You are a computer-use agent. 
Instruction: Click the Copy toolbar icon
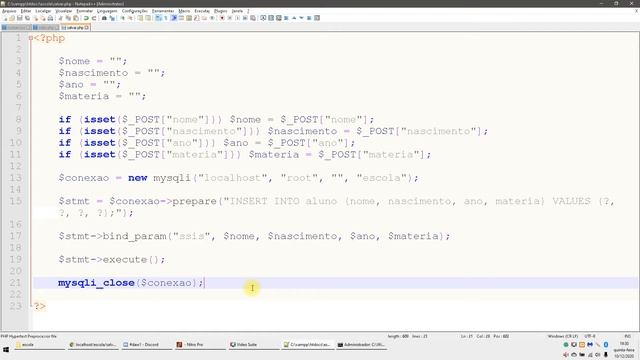point(68,18)
